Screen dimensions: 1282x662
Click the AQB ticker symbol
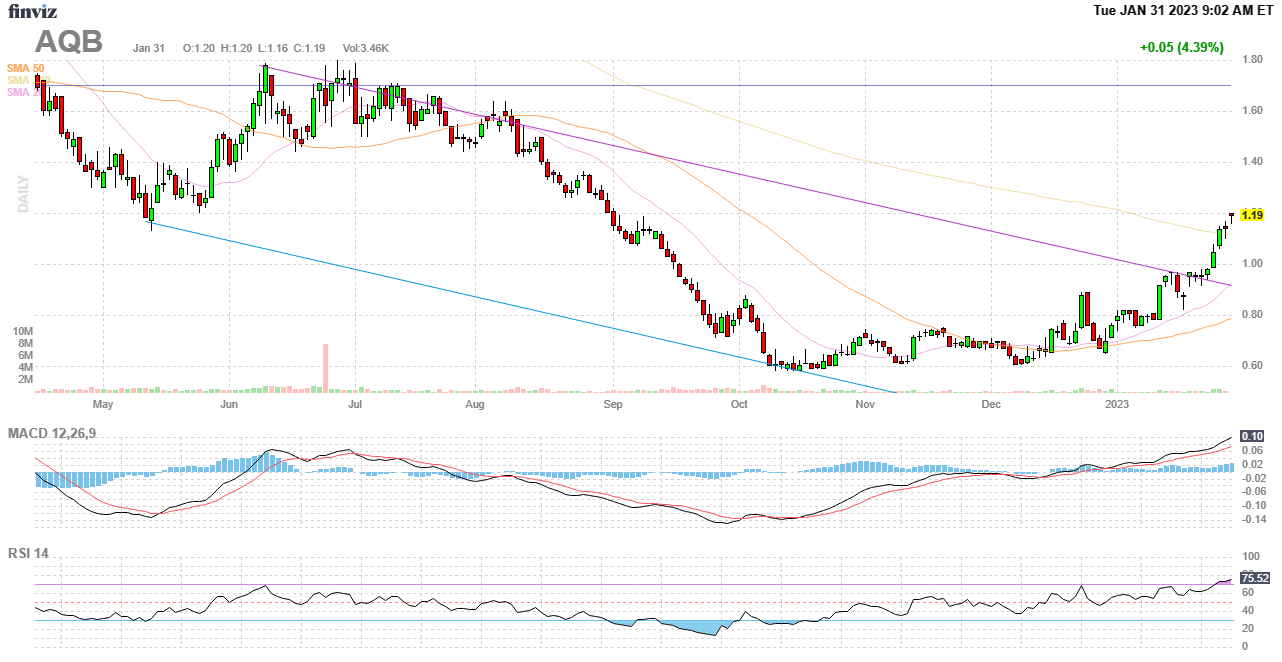pyautogui.click(x=69, y=41)
